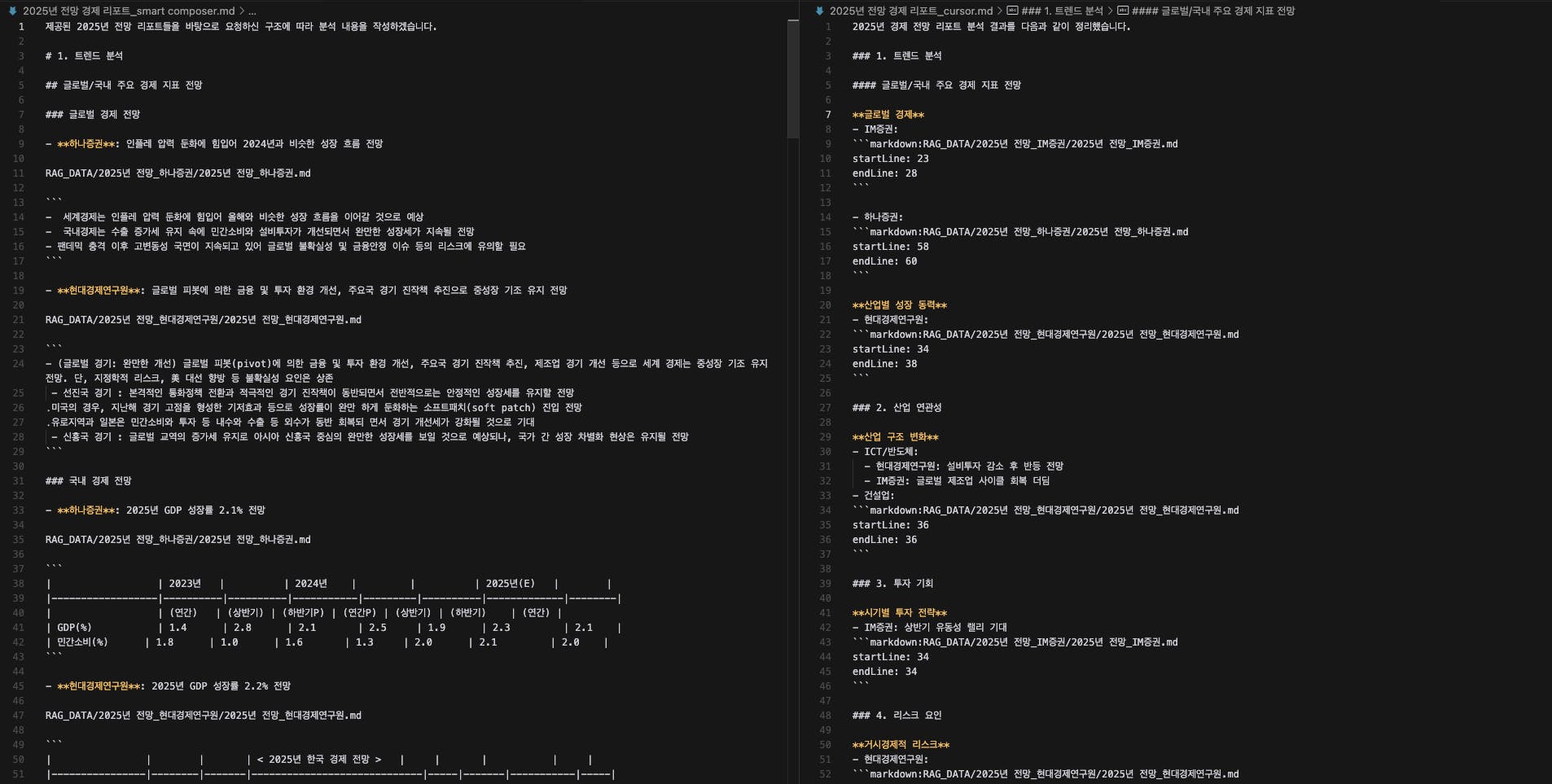Click the heading '### 2. 산업 연관성'
Image resolution: width=1552 pixels, height=784 pixels.
pos(897,408)
